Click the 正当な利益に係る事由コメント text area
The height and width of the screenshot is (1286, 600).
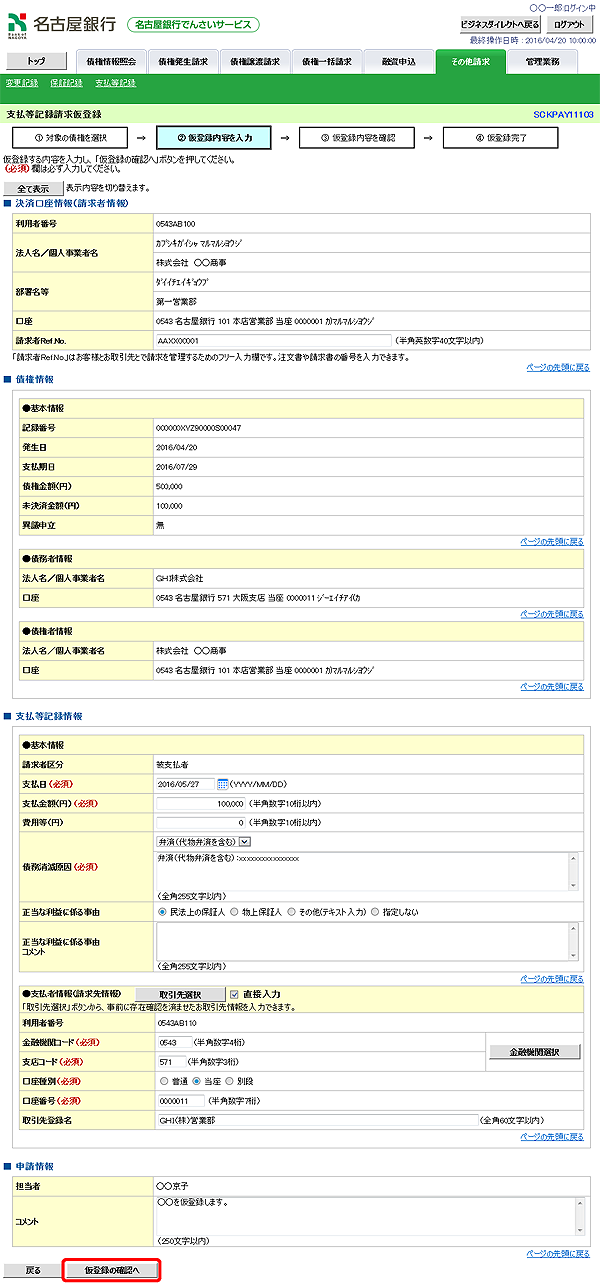tap(367, 942)
